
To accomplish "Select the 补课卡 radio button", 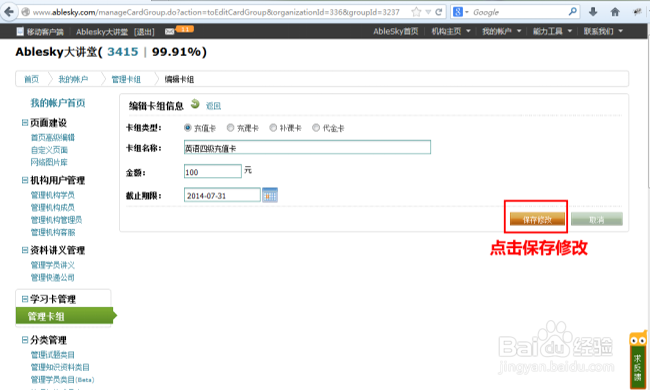I will coord(273,128).
